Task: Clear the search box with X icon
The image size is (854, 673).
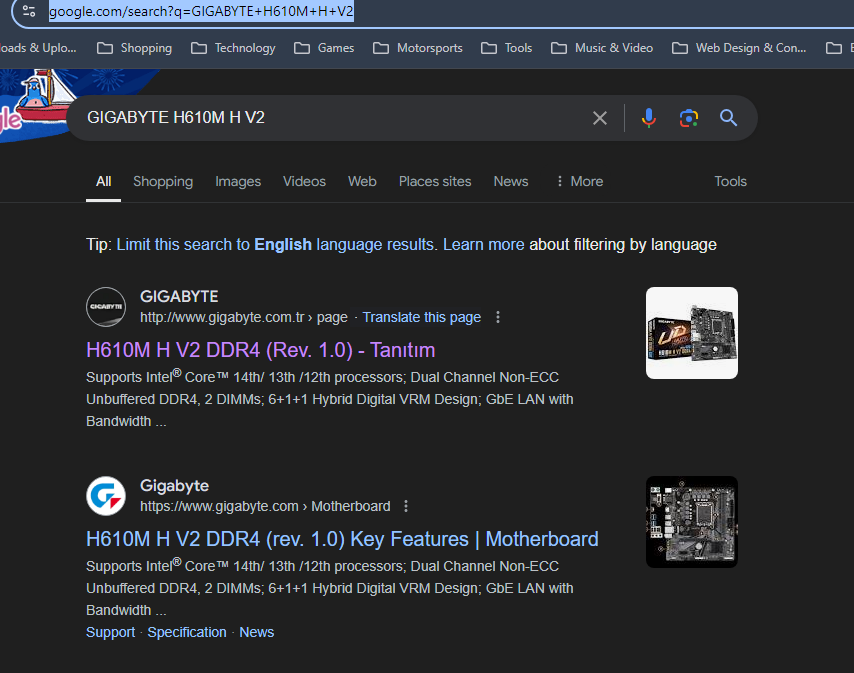Action: point(600,118)
